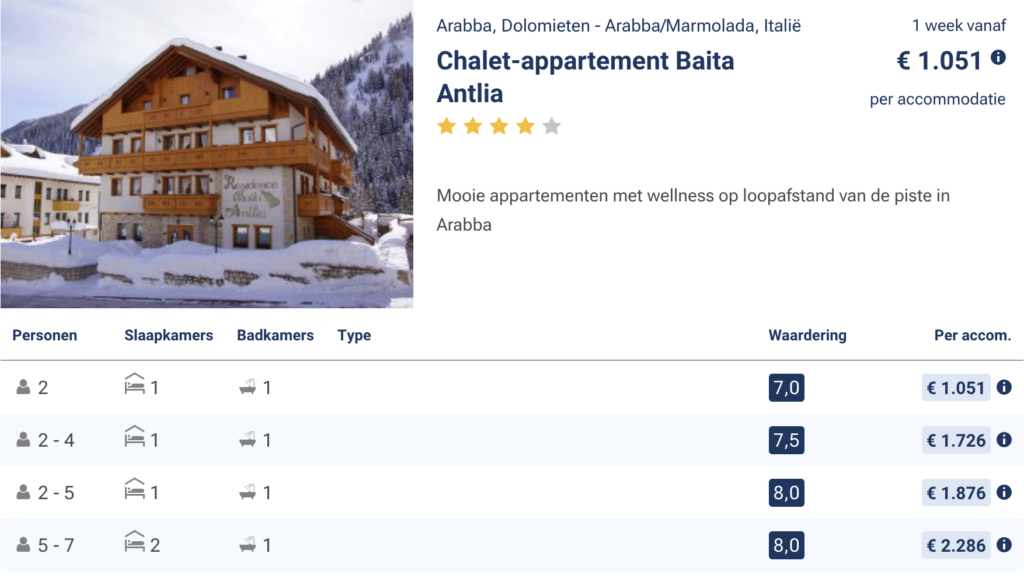
Task: Click the Arabba, Dolomieten location text
Action: tap(618, 26)
